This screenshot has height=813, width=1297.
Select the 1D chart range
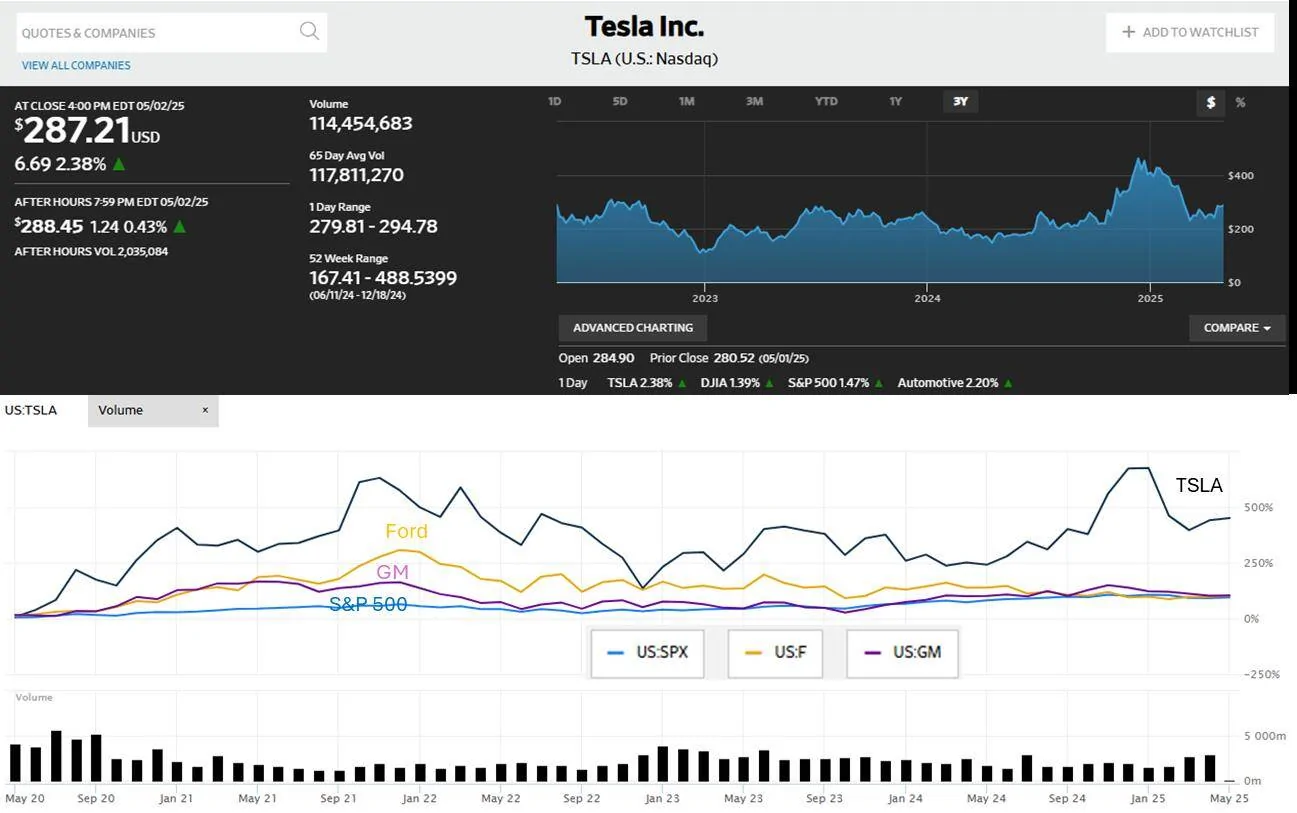coord(555,101)
